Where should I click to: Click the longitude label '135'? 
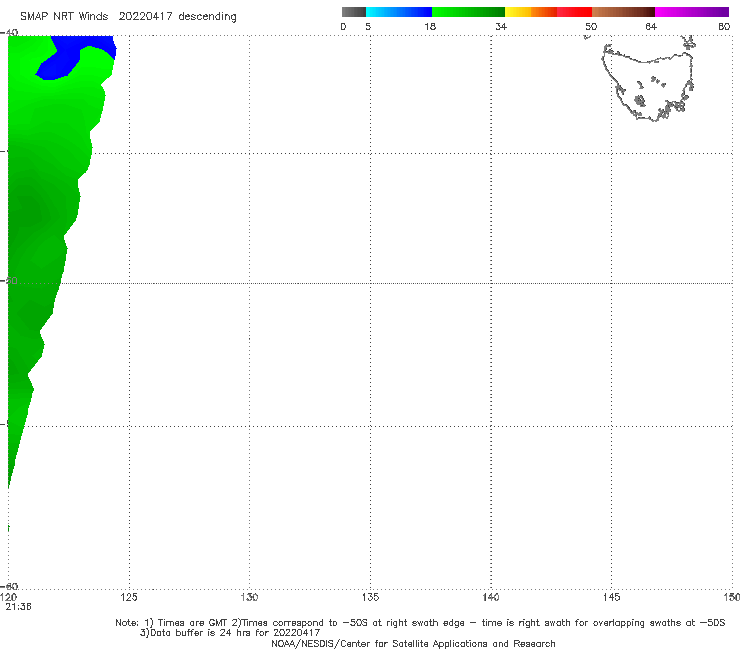click(x=370, y=598)
